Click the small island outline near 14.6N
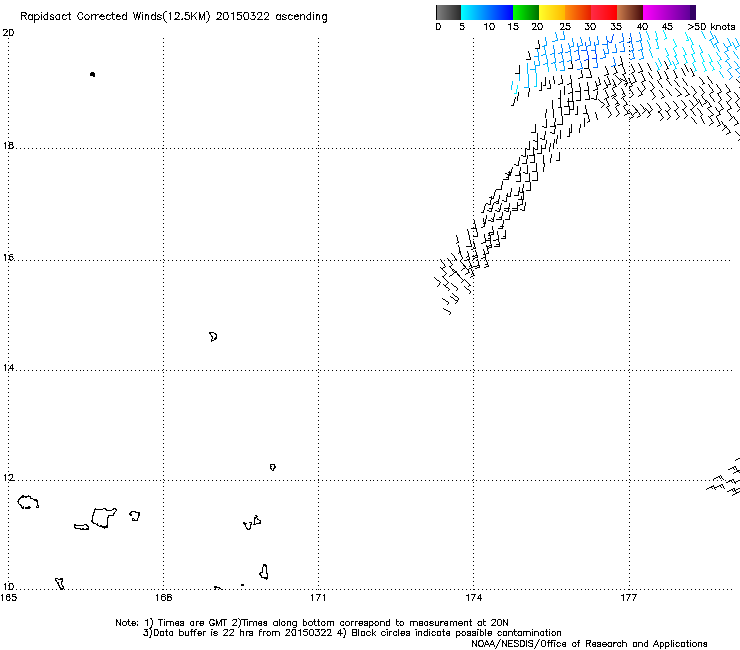 pos(213,337)
